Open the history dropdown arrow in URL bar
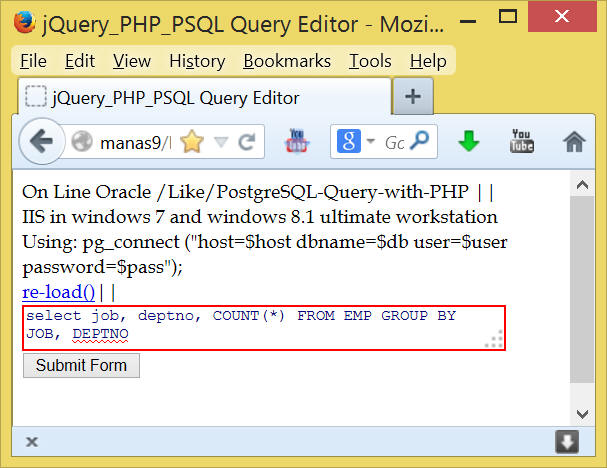 [x=221, y=142]
